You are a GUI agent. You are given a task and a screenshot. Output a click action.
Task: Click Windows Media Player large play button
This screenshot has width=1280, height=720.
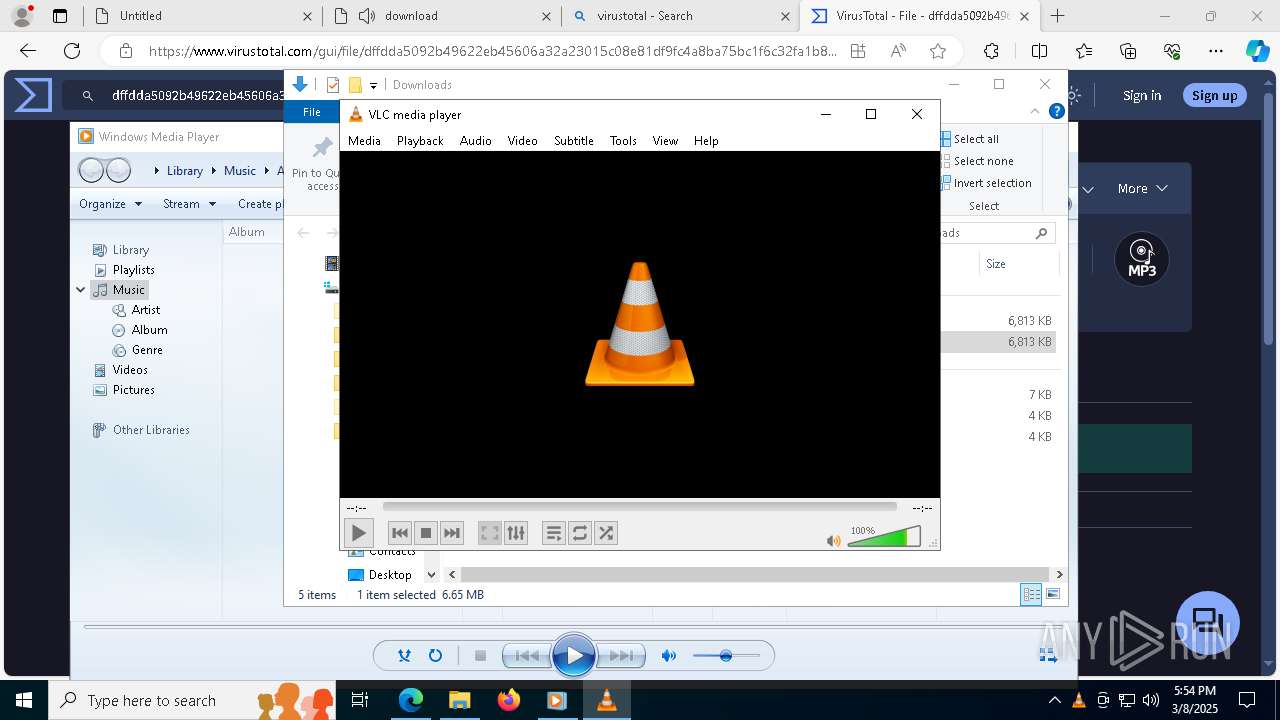(x=574, y=656)
